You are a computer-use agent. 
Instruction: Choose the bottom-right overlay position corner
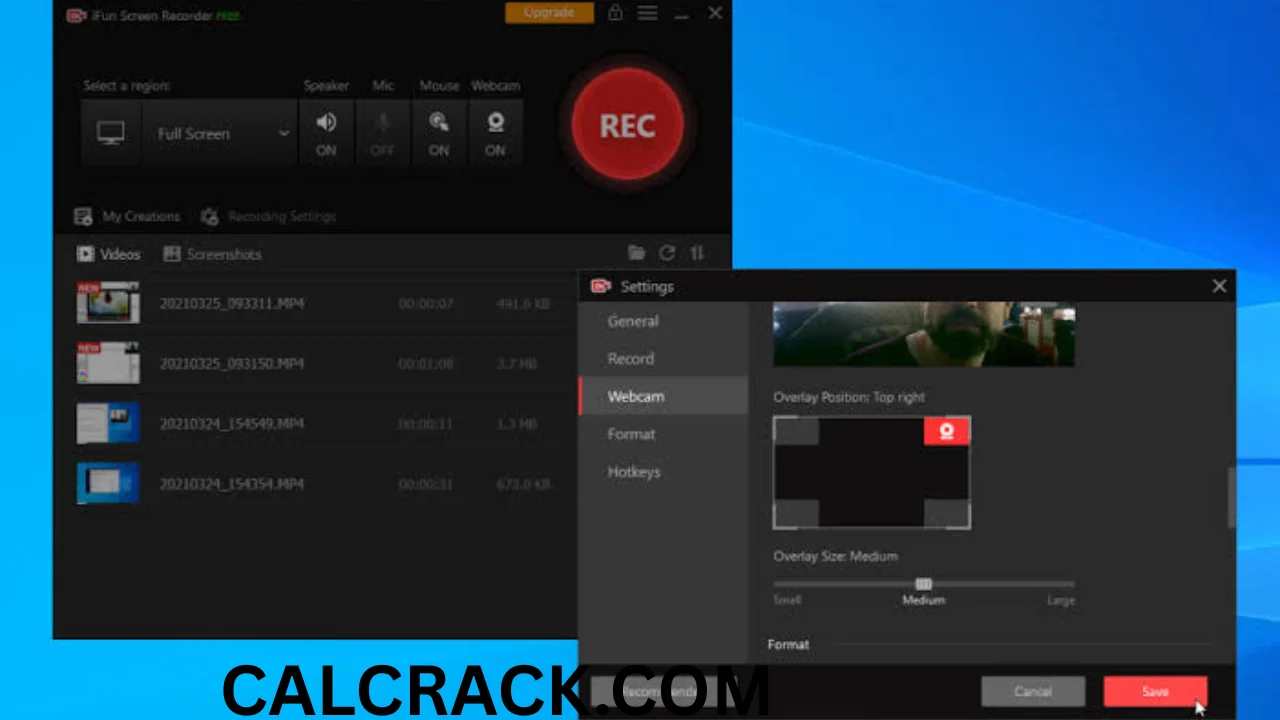pos(946,514)
